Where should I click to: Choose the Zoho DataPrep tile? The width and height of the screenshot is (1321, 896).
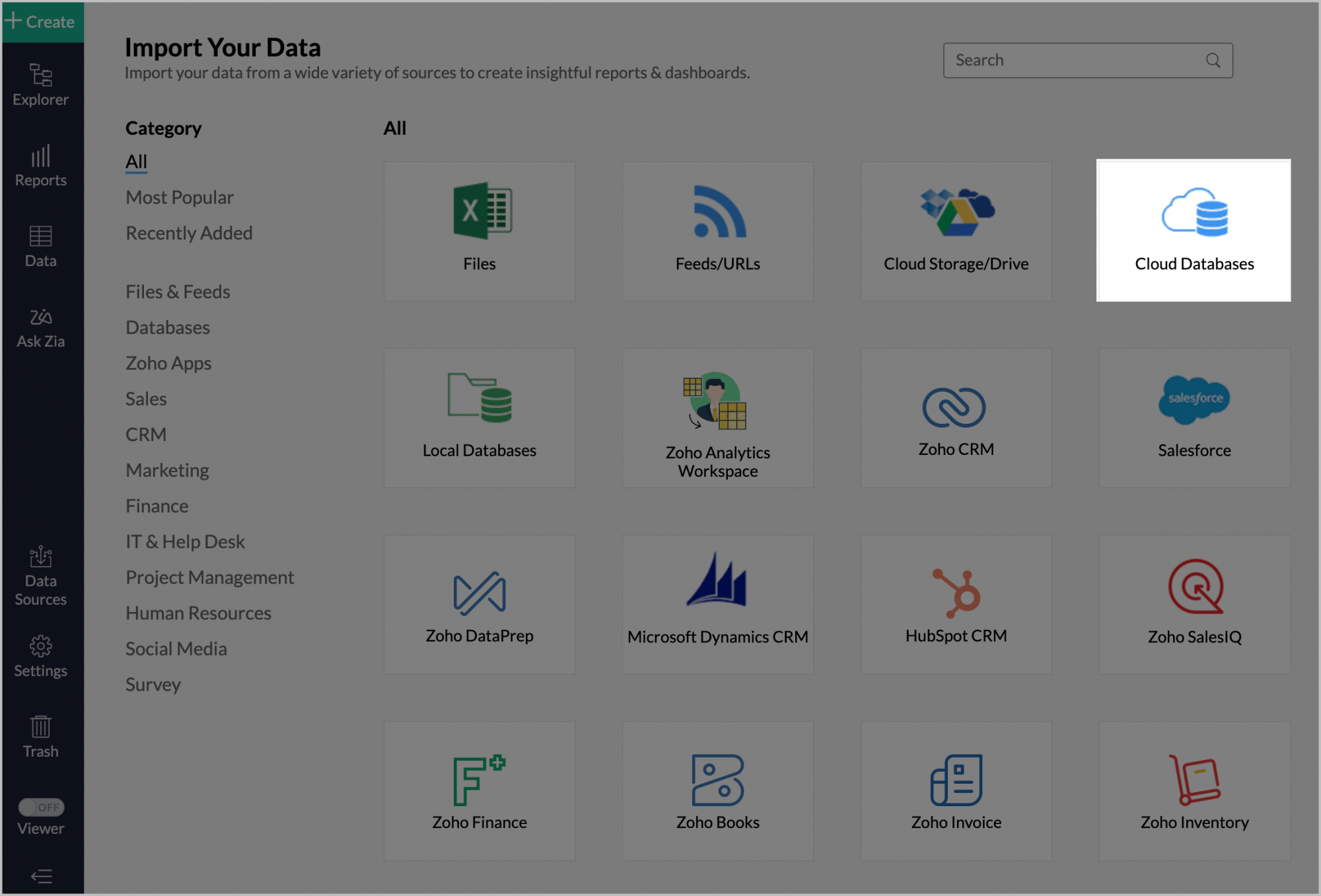480,604
